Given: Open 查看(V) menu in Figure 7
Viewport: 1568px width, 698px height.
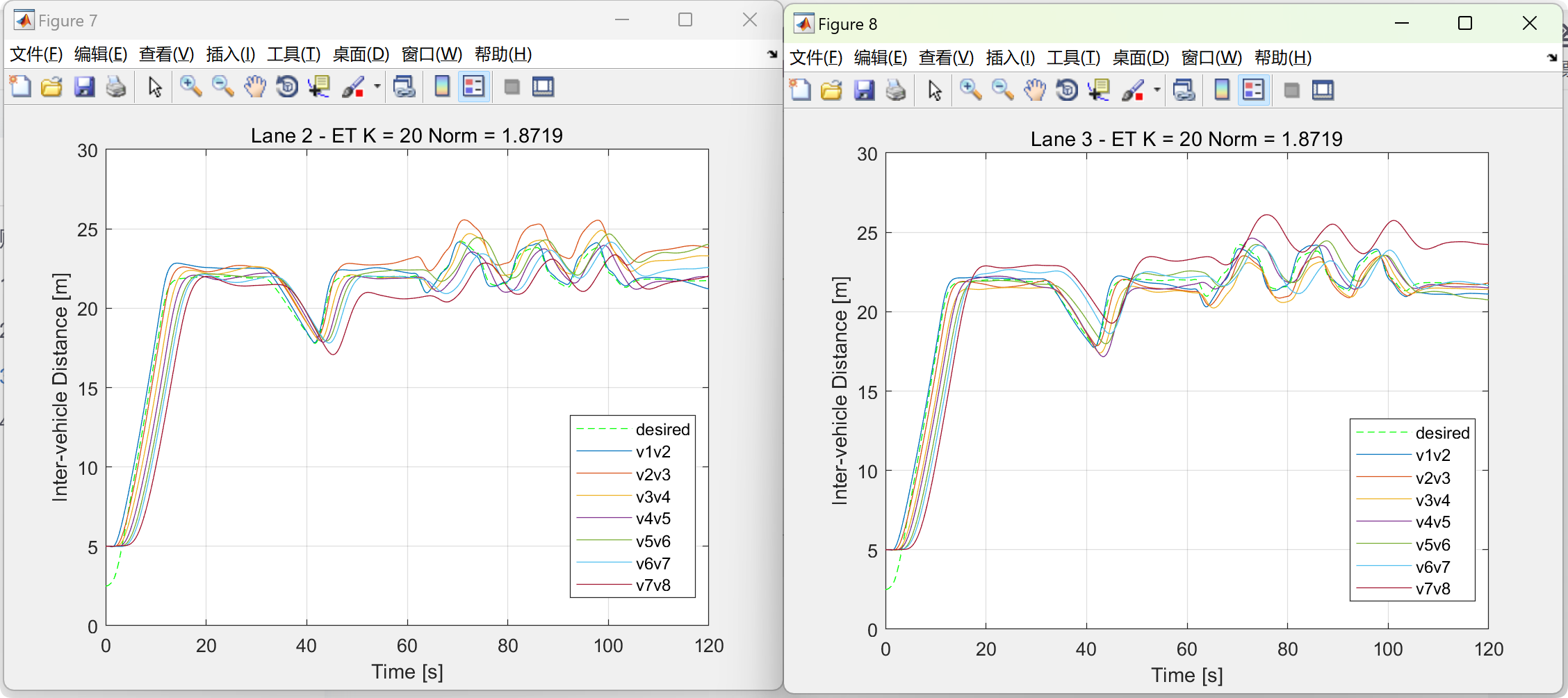Looking at the screenshot, I should tap(166, 54).
